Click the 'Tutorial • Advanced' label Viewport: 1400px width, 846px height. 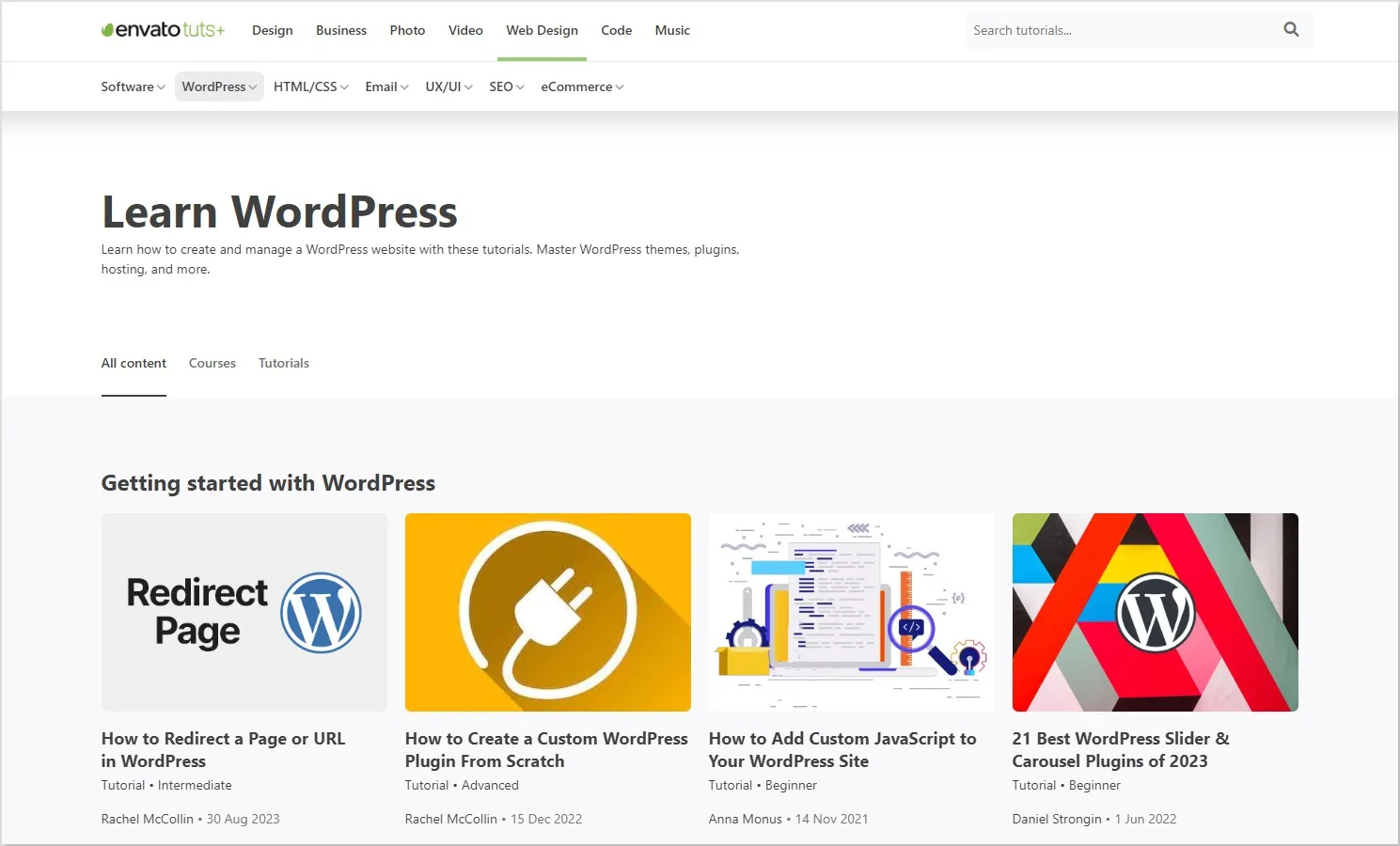(x=462, y=785)
